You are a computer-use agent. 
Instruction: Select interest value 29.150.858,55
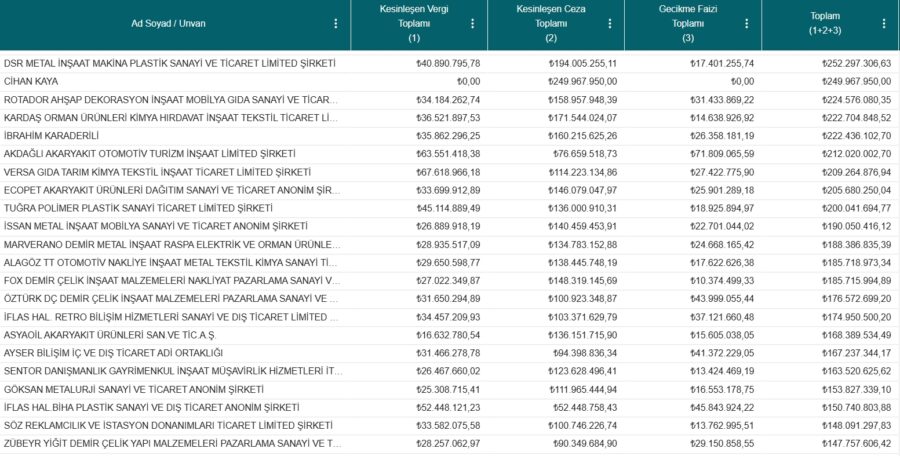[x=722, y=445]
